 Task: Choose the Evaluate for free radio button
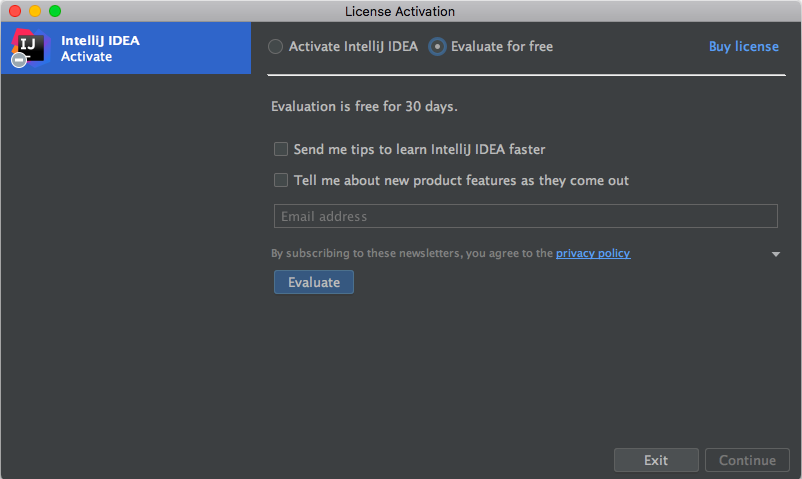click(x=438, y=47)
